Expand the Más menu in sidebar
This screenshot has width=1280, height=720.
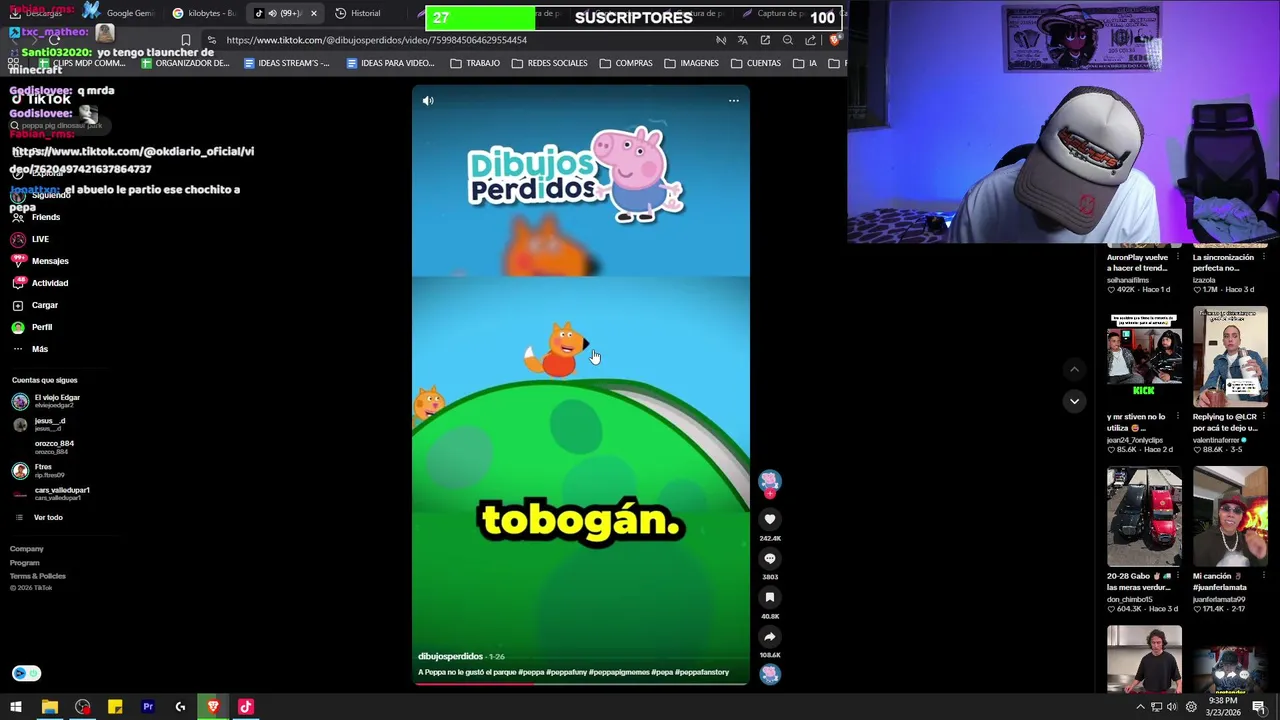(x=30, y=349)
